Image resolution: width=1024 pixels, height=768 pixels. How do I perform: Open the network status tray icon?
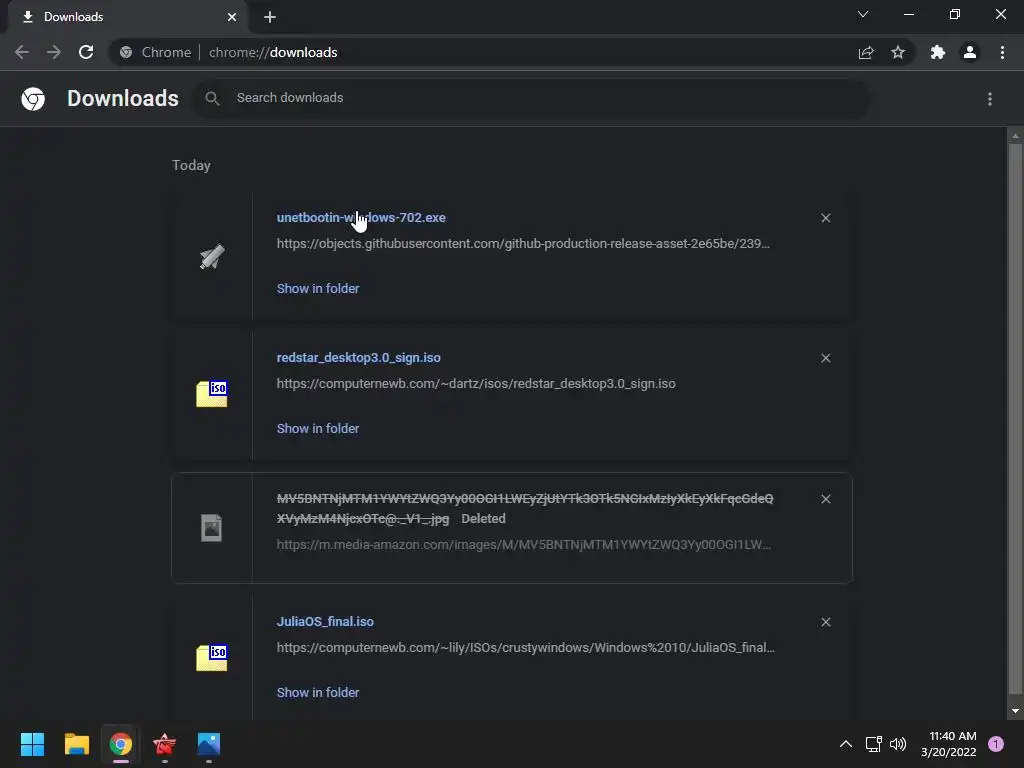click(874, 744)
